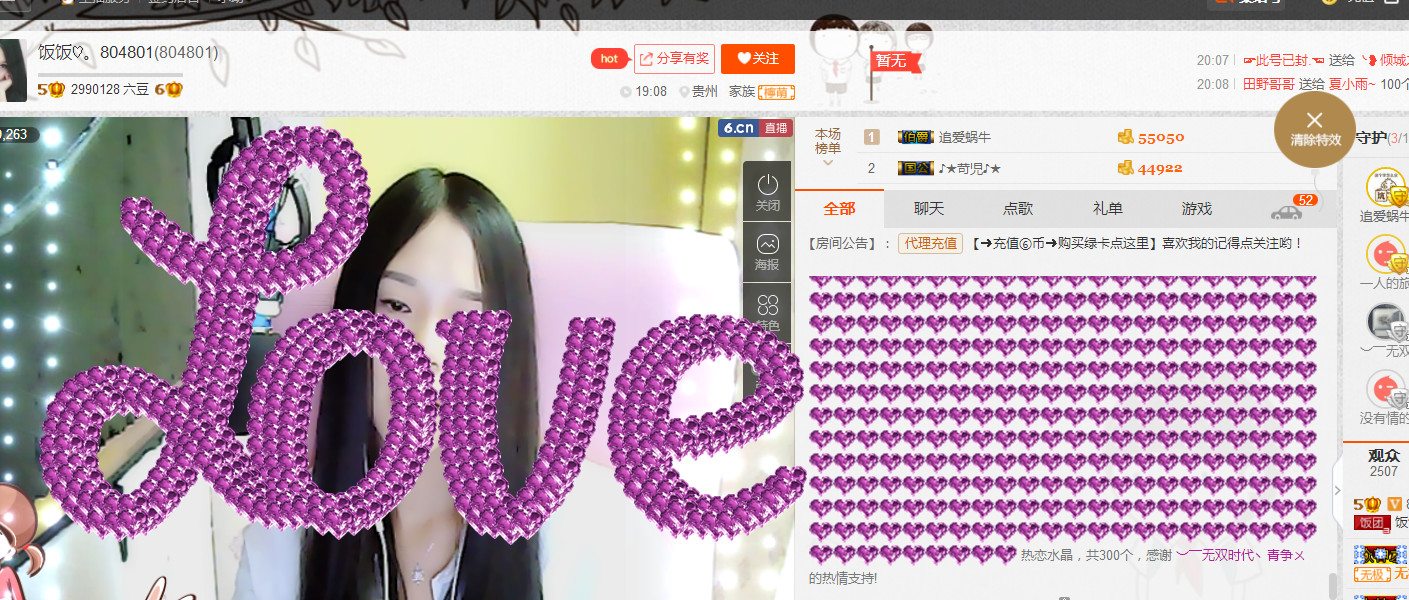Click rank 1 user 追爱蜗牛
The image size is (1409, 600).
[x=965, y=137]
